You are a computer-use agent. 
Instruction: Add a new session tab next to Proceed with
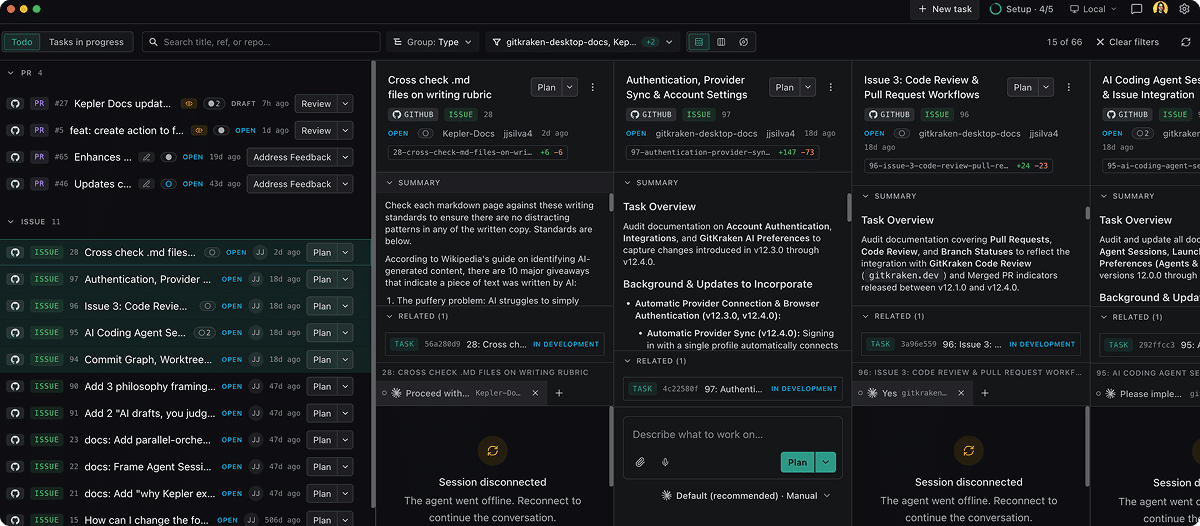[559, 393]
